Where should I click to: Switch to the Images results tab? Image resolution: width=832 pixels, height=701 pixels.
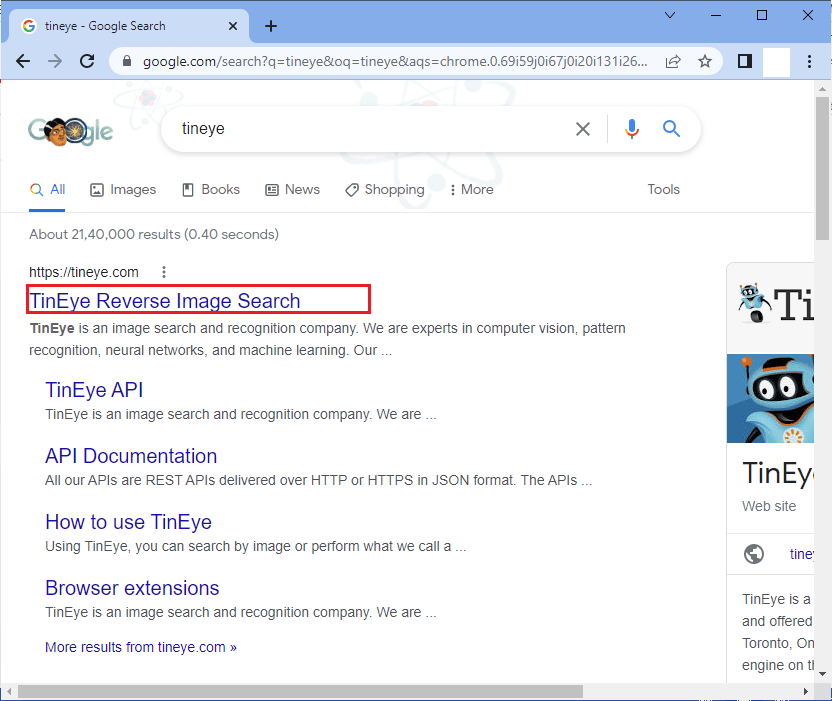(x=123, y=189)
